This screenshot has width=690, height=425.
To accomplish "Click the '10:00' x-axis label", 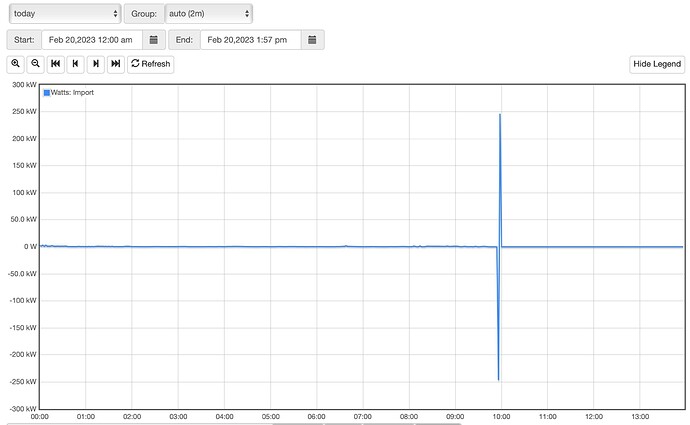I will 501,417.
